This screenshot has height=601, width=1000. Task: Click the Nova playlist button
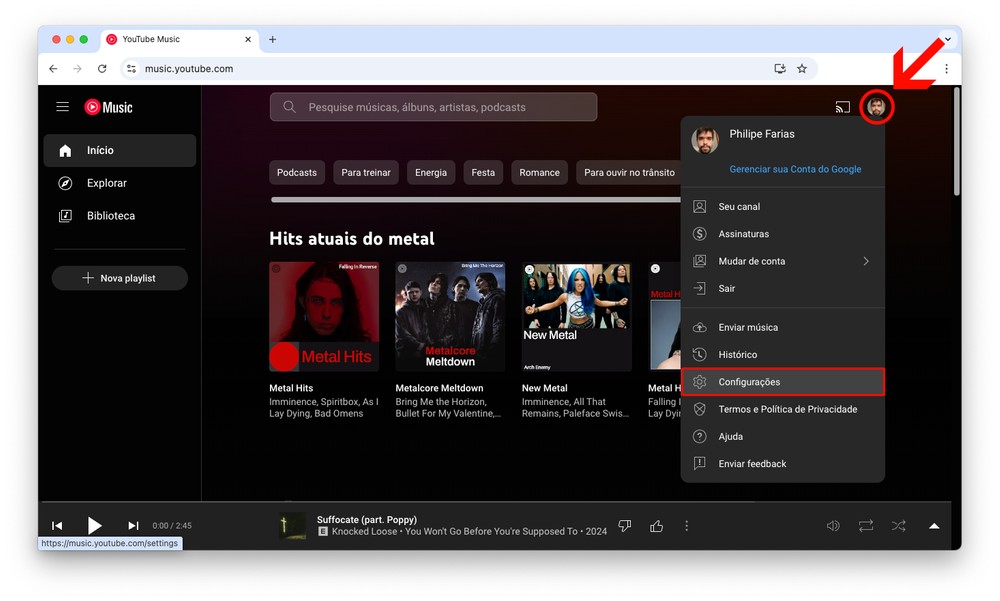[119, 278]
